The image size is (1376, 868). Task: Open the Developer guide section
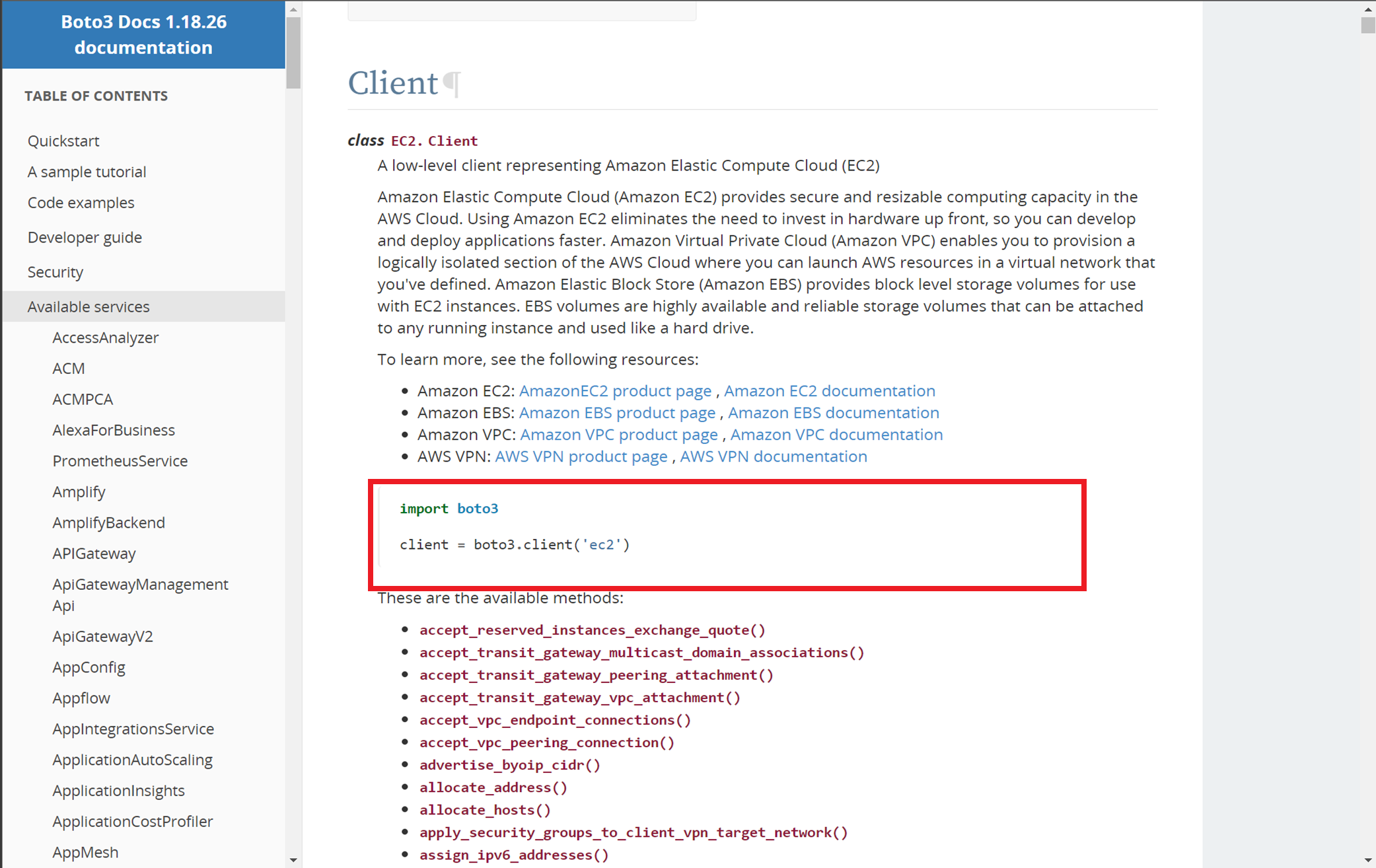tap(85, 237)
